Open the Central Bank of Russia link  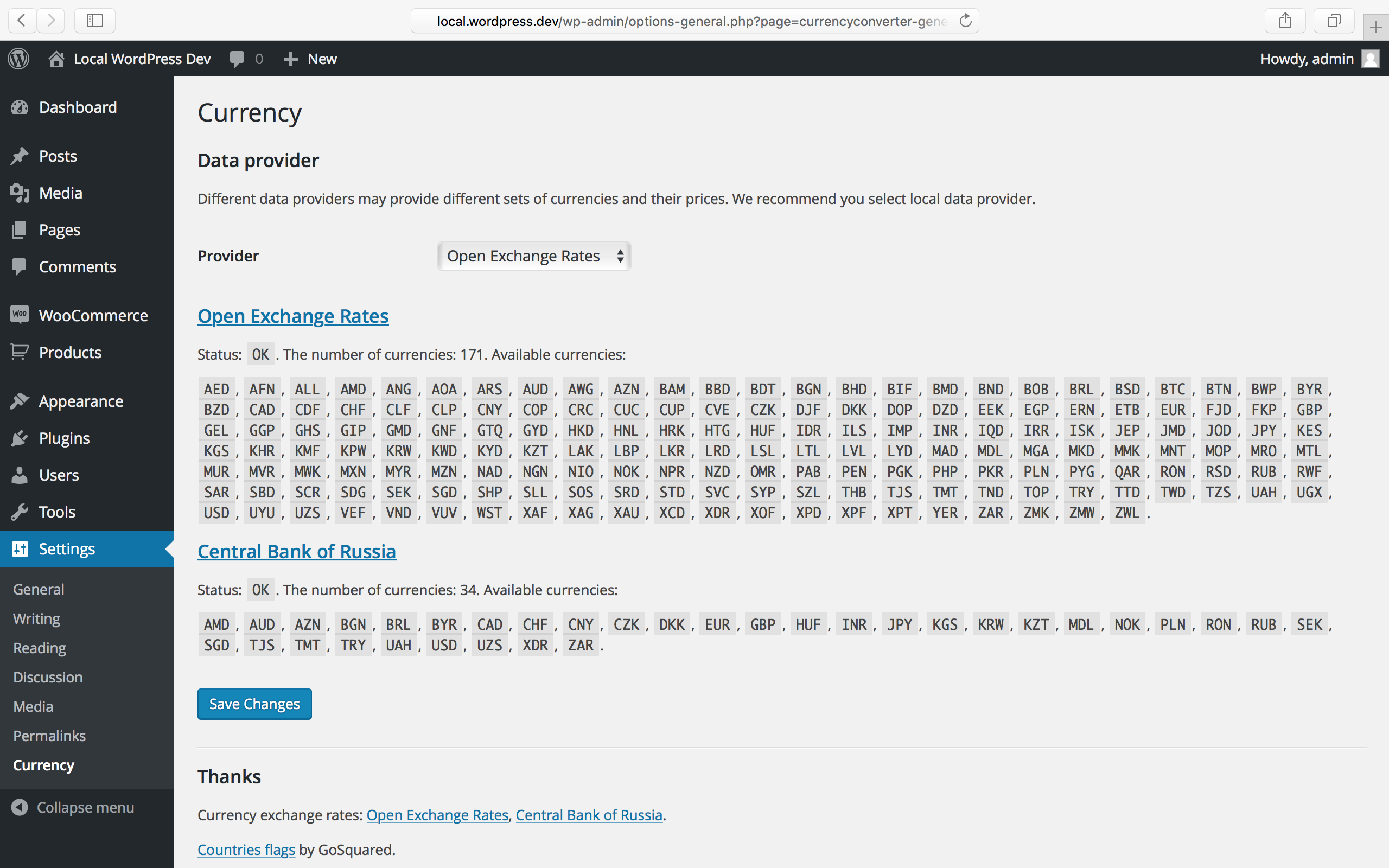pyautogui.click(x=297, y=551)
